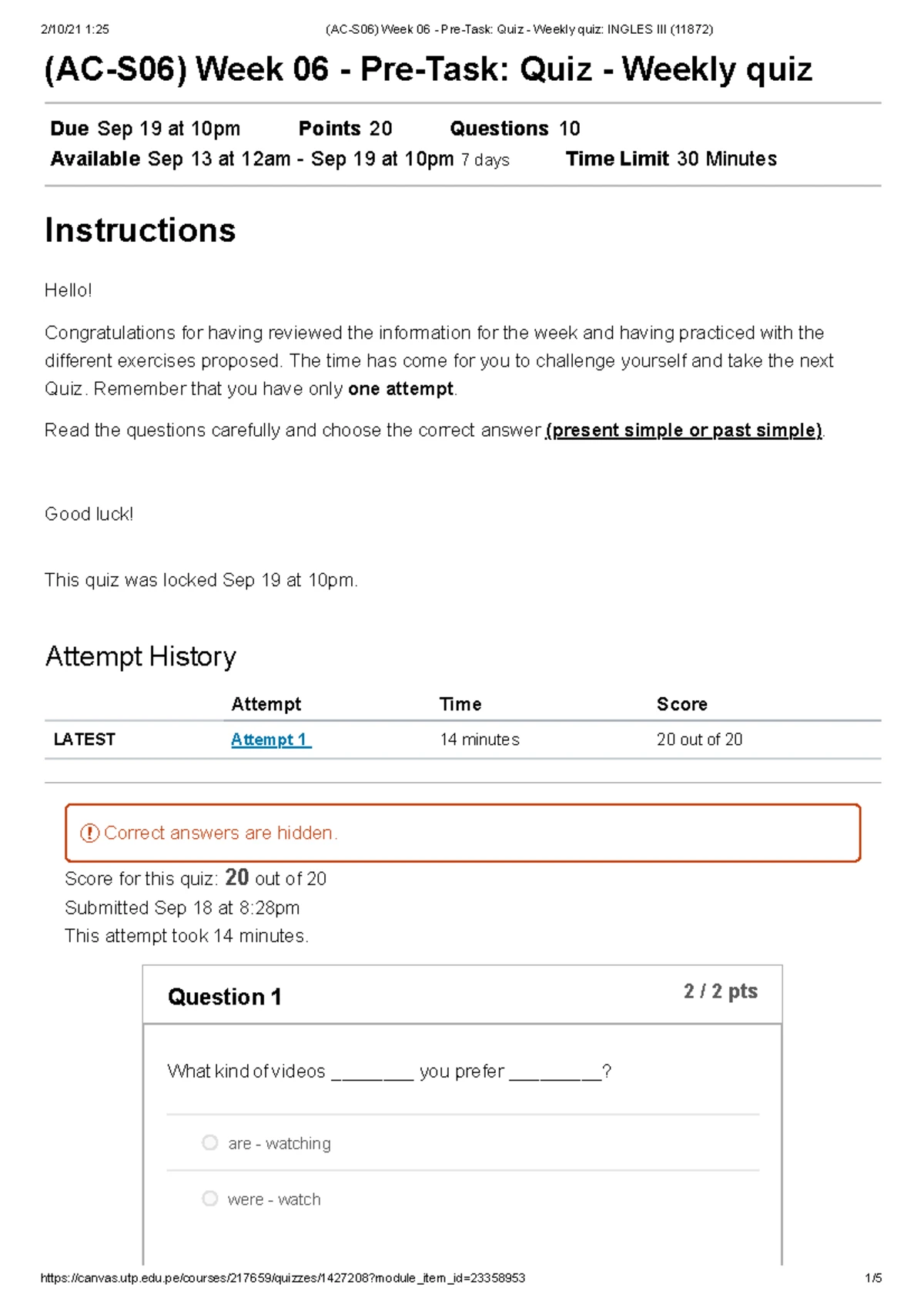
Task: Select the 'were - watch' radio option
Action: (x=210, y=1199)
